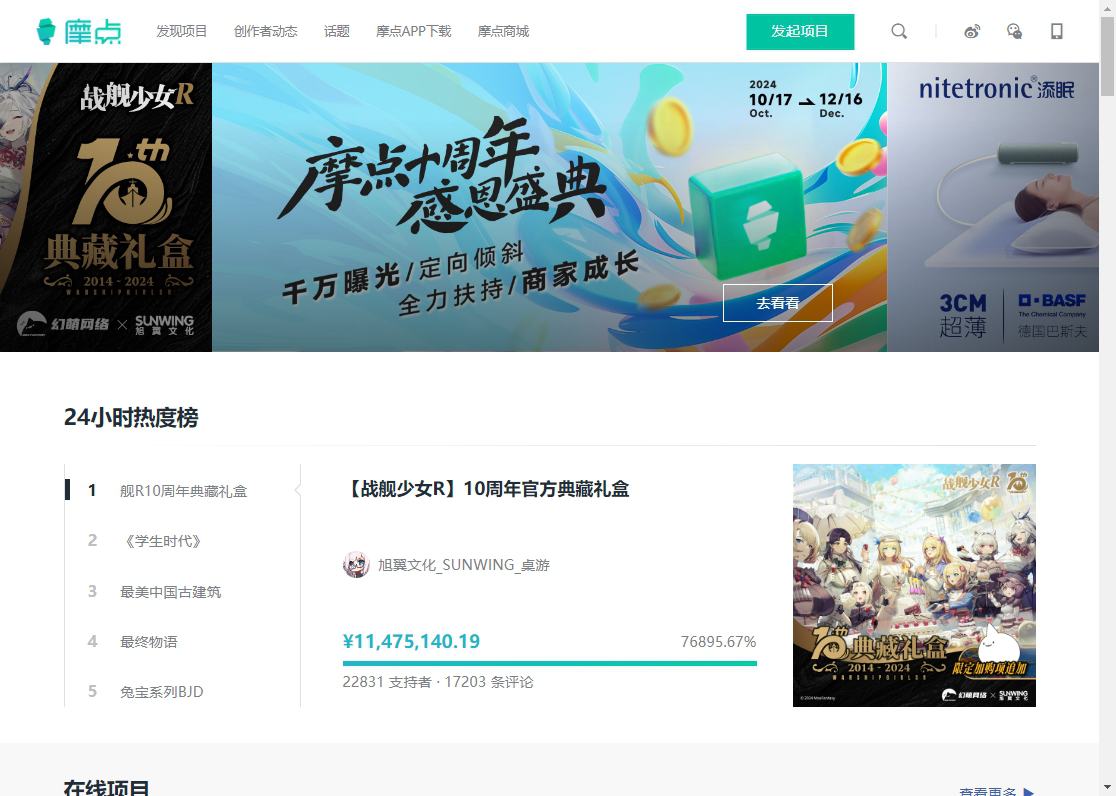Click the 摩点 logo in the header
Image resolution: width=1116 pixels, height=796 pixels.
[78, 31]
